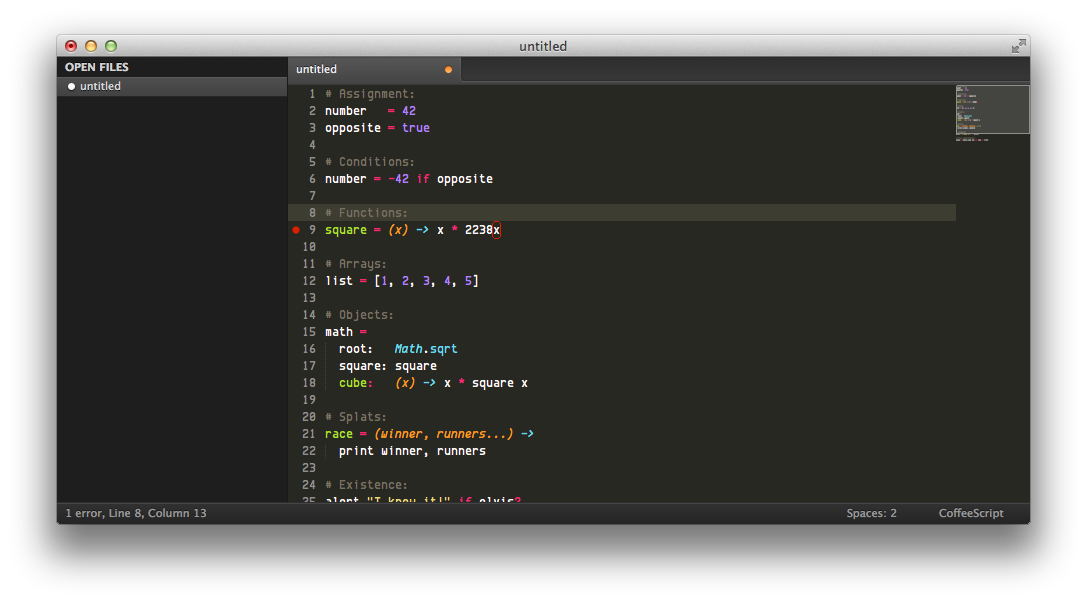This screenshot has width=1087, height=603.
Task: Click line number 1 in the gutter
Action: pyautogui.click(x=312, y=93)
